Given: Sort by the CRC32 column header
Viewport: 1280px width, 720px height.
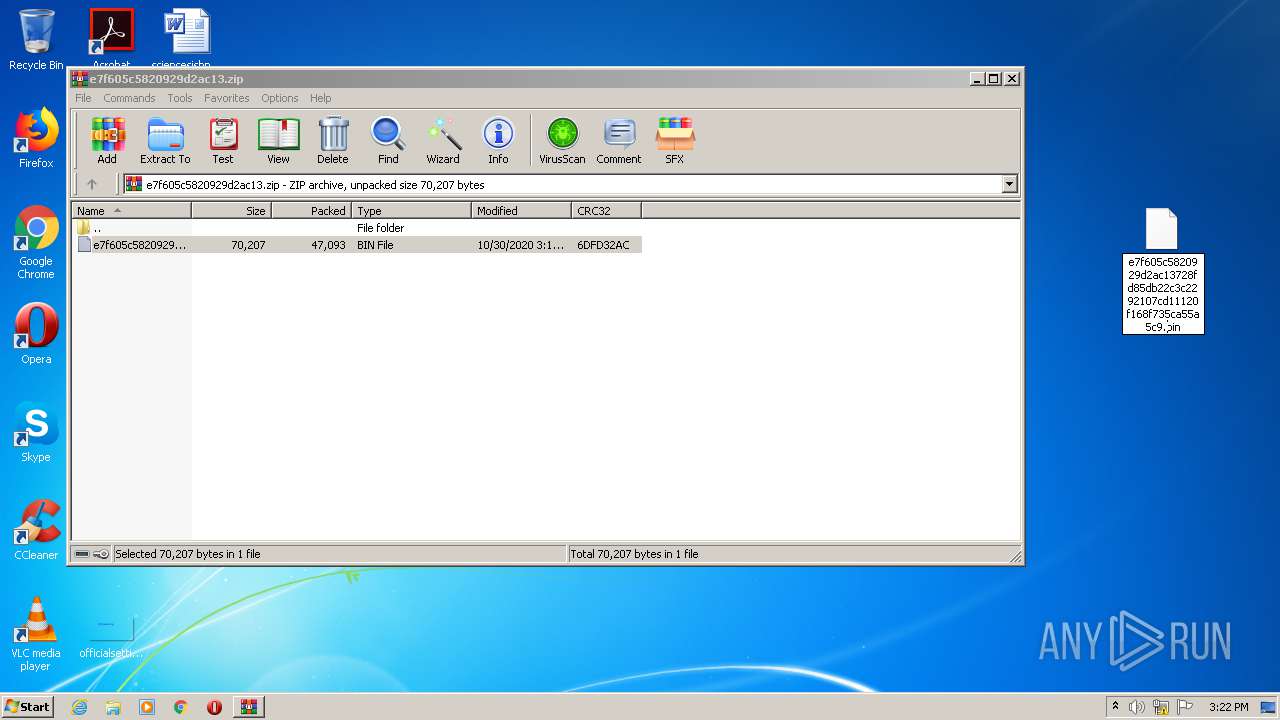Looking at the screenshot, I should pos(606,210).
